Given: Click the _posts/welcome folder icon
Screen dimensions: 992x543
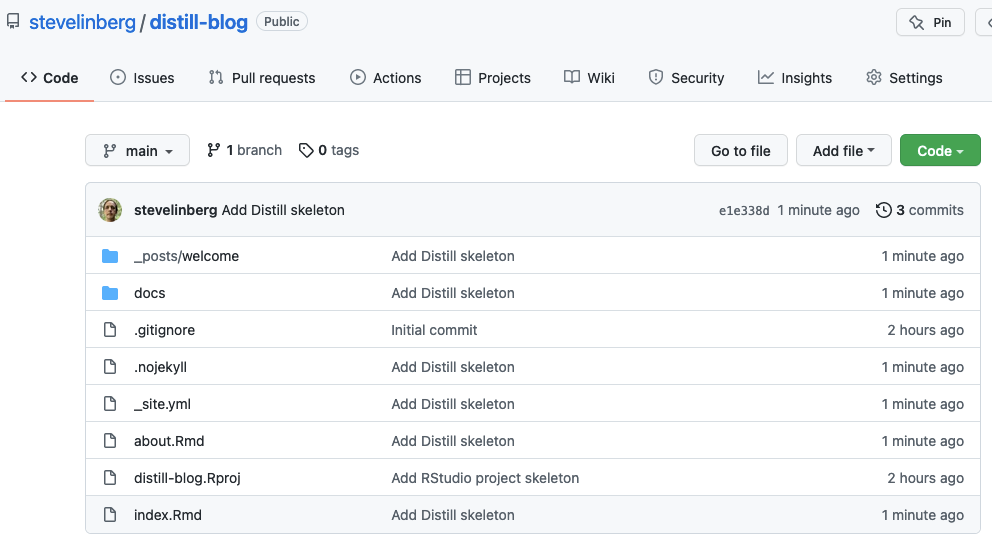Looking at the screenshot, I should click(x=110, y=256).
